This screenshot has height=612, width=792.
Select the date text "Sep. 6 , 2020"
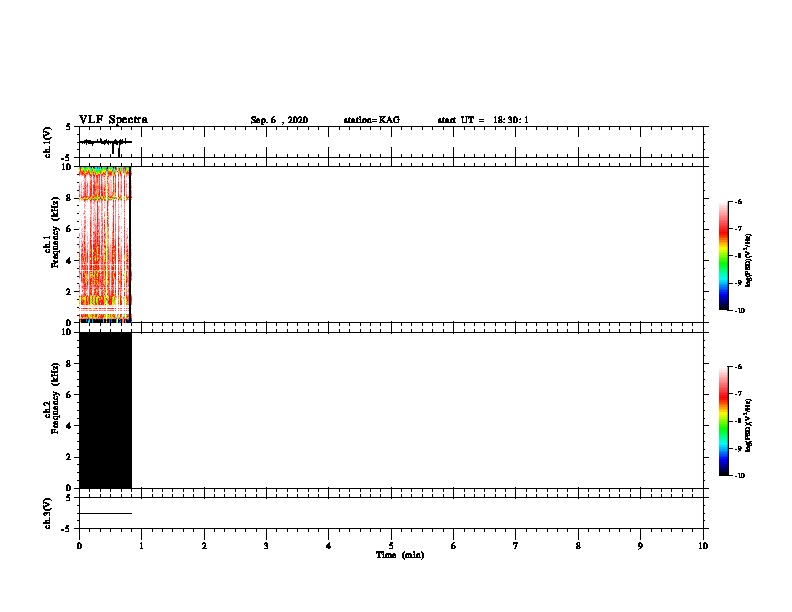coord(279,120)
